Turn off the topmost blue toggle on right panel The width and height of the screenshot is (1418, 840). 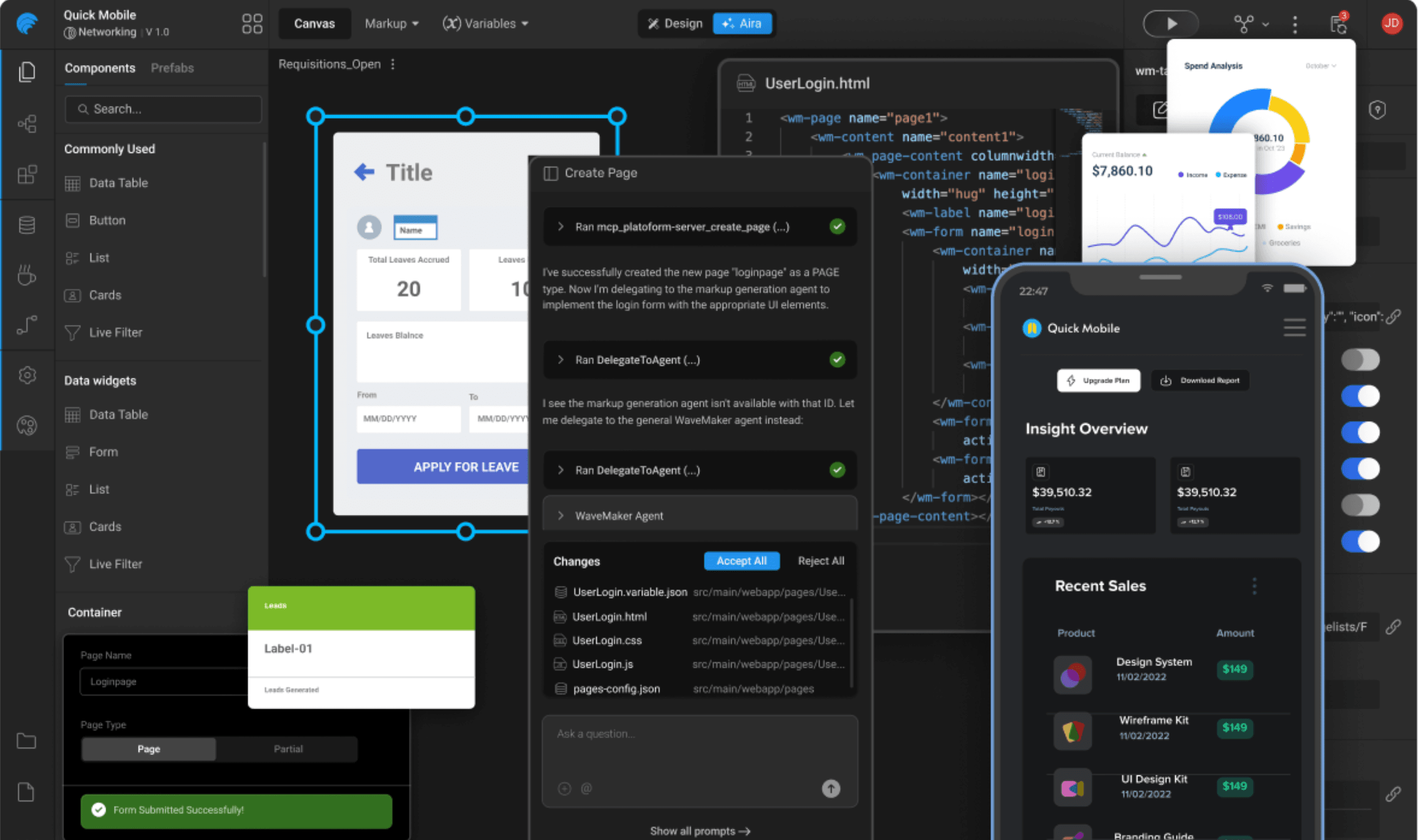[1361, 396]
